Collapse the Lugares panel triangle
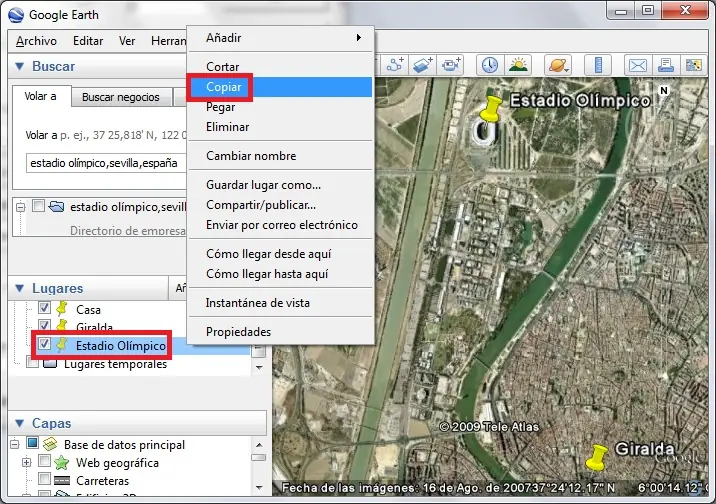The image size is (716, 504). (x=20, y=288)
